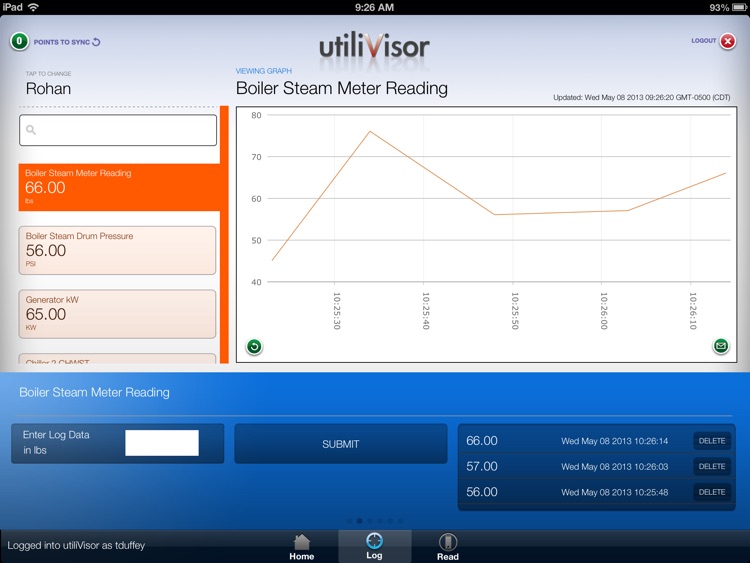Screen dimensions: 750x563
Task: Select the Boiler Steam Drum Pressure card
Action: pos(117,250)
